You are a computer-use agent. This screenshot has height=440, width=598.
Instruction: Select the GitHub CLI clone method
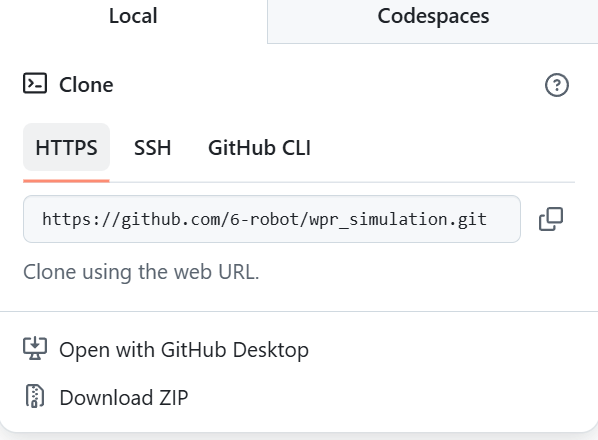point(259,147)
